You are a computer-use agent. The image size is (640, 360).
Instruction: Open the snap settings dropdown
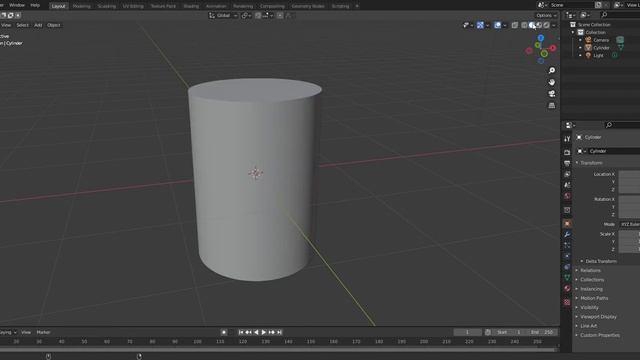click(267, 16)
